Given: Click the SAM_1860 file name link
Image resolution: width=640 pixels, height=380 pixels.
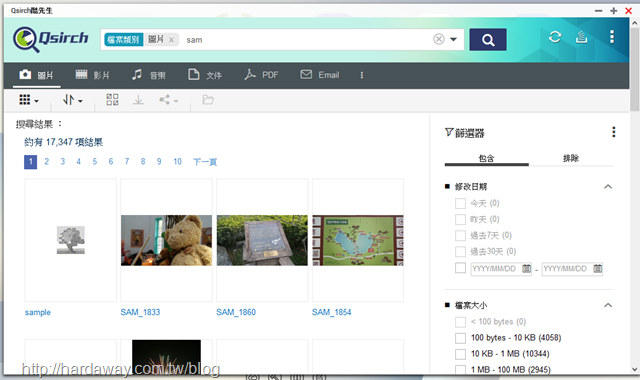Looking at the screenshot, I should click(x=236, y=312).
